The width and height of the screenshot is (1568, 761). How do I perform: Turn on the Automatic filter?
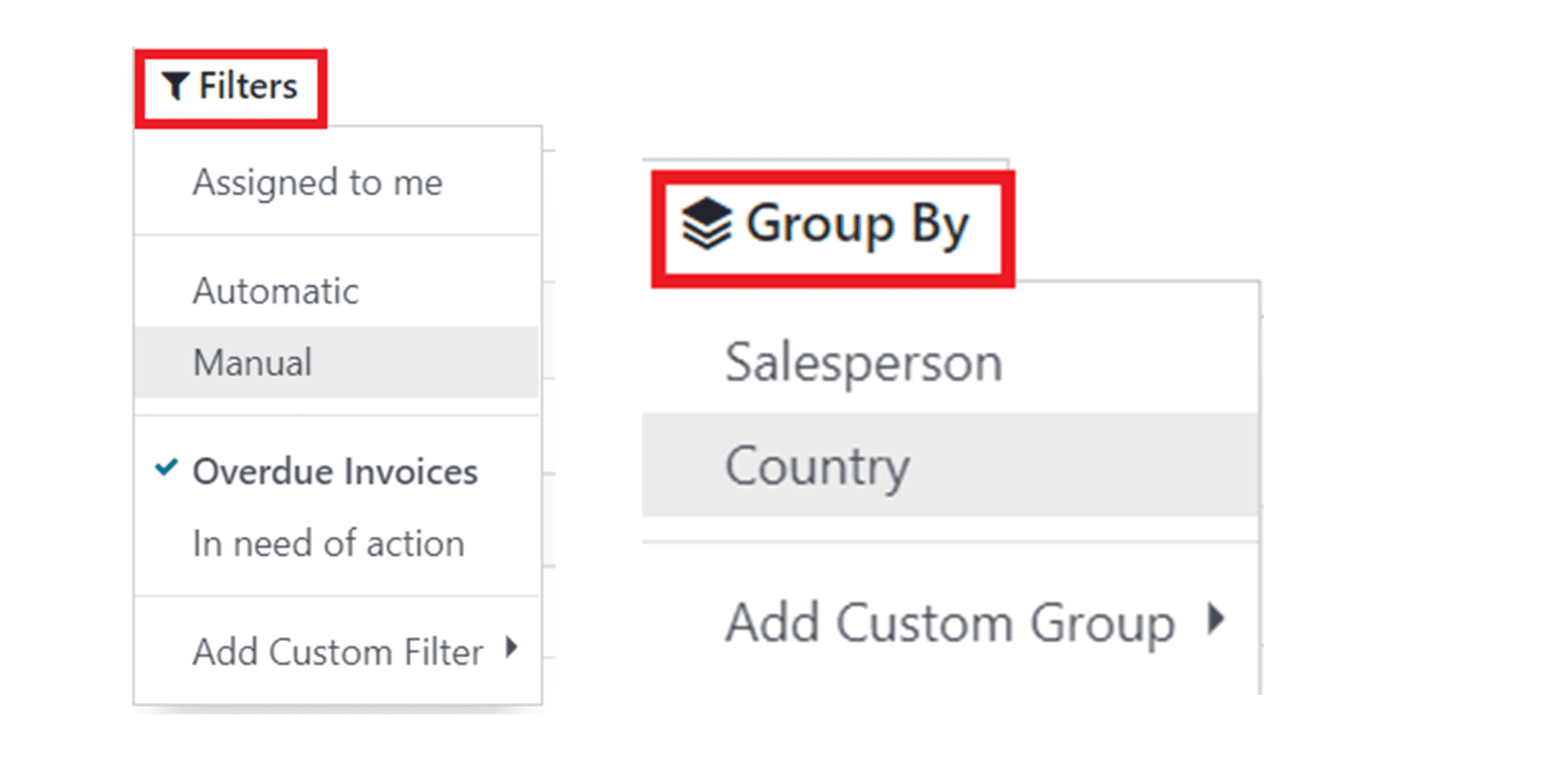[x=275, y=291]
